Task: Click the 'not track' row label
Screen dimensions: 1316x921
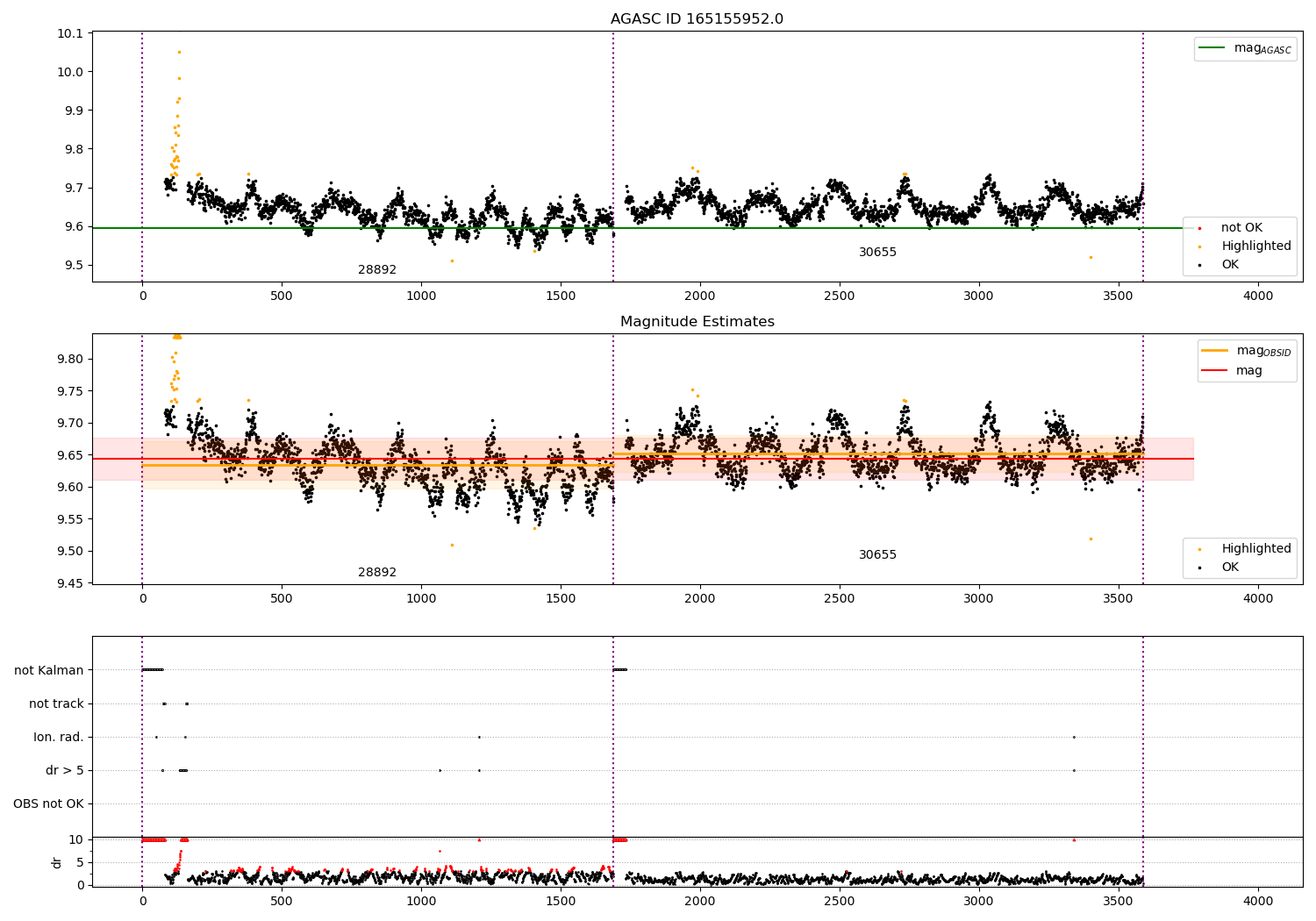Action: [x=56, y=704]
